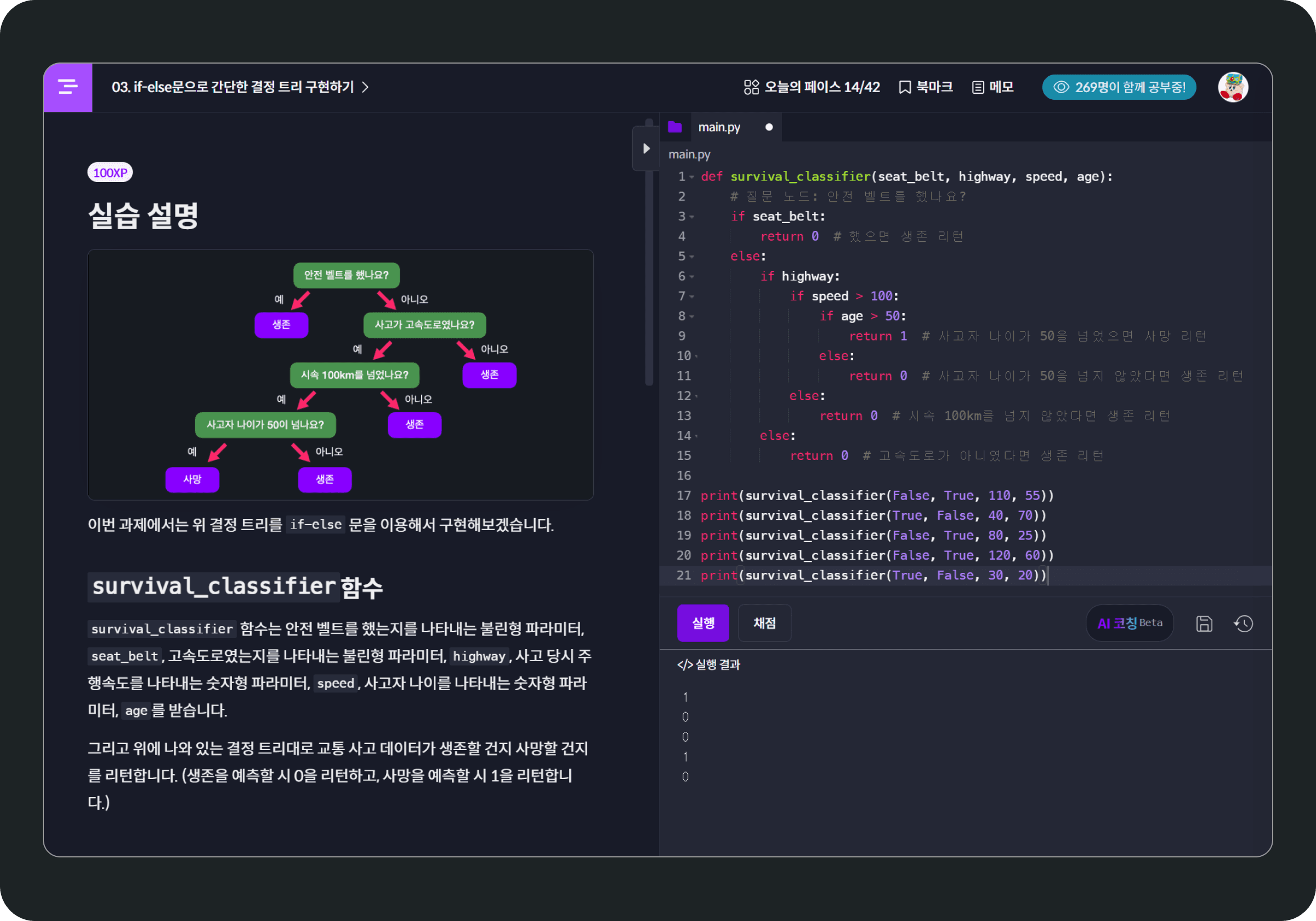This screenshot has height=921, width=1316.
Task: Collapse the instructions panel arrow
Action: tap(646, 149)
